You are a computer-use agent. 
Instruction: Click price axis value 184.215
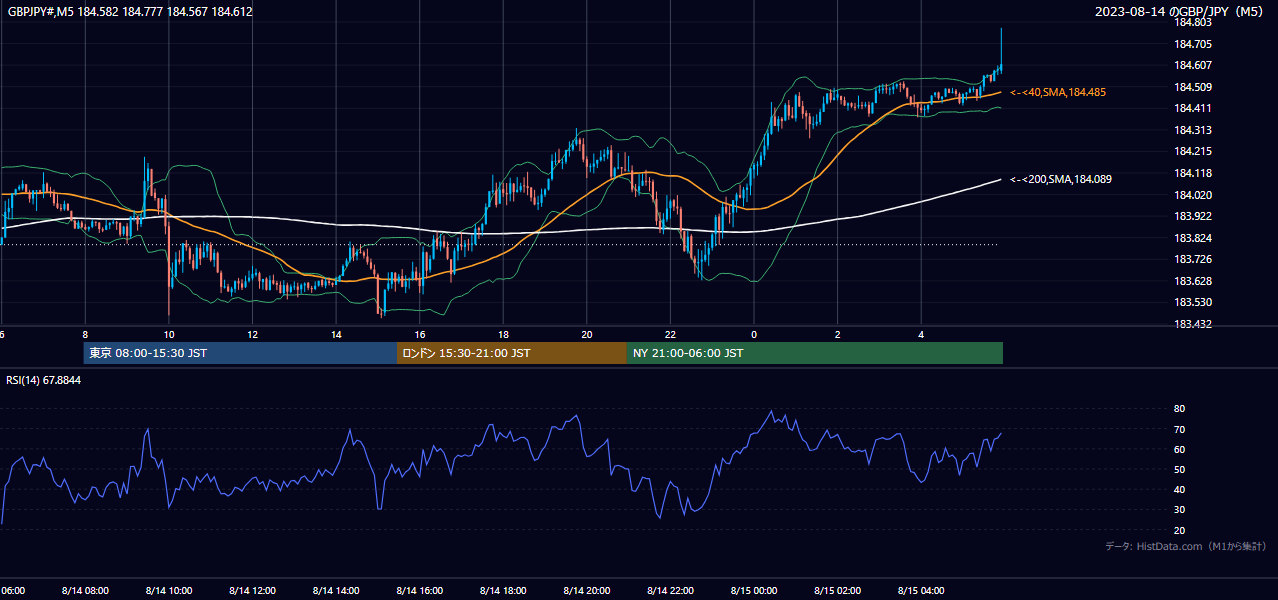click(1194, 151)
